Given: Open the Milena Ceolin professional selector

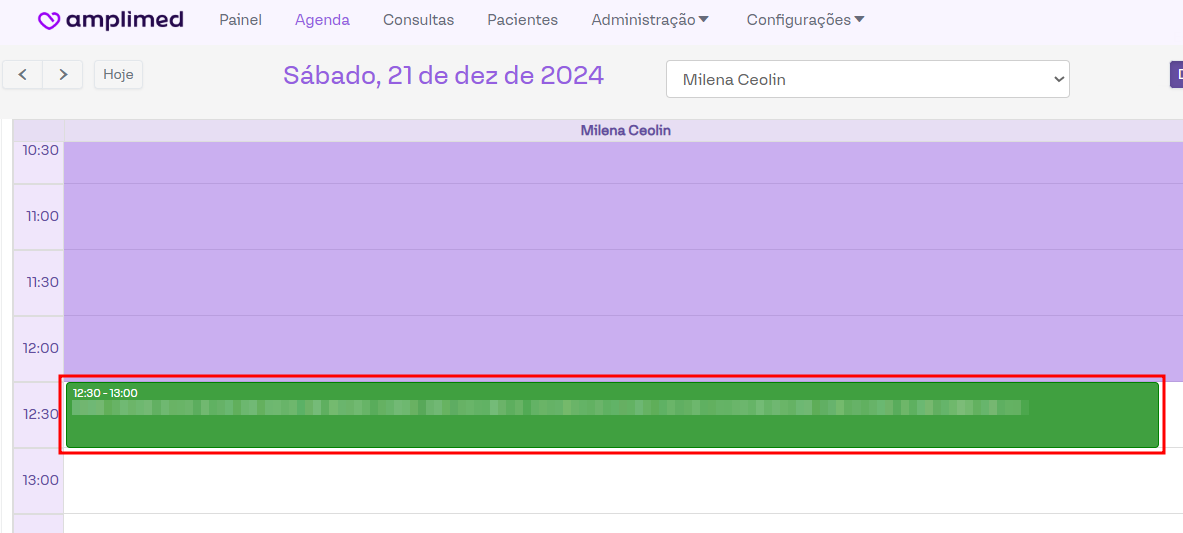Looking at the screenshot, I should pos(867,80).
